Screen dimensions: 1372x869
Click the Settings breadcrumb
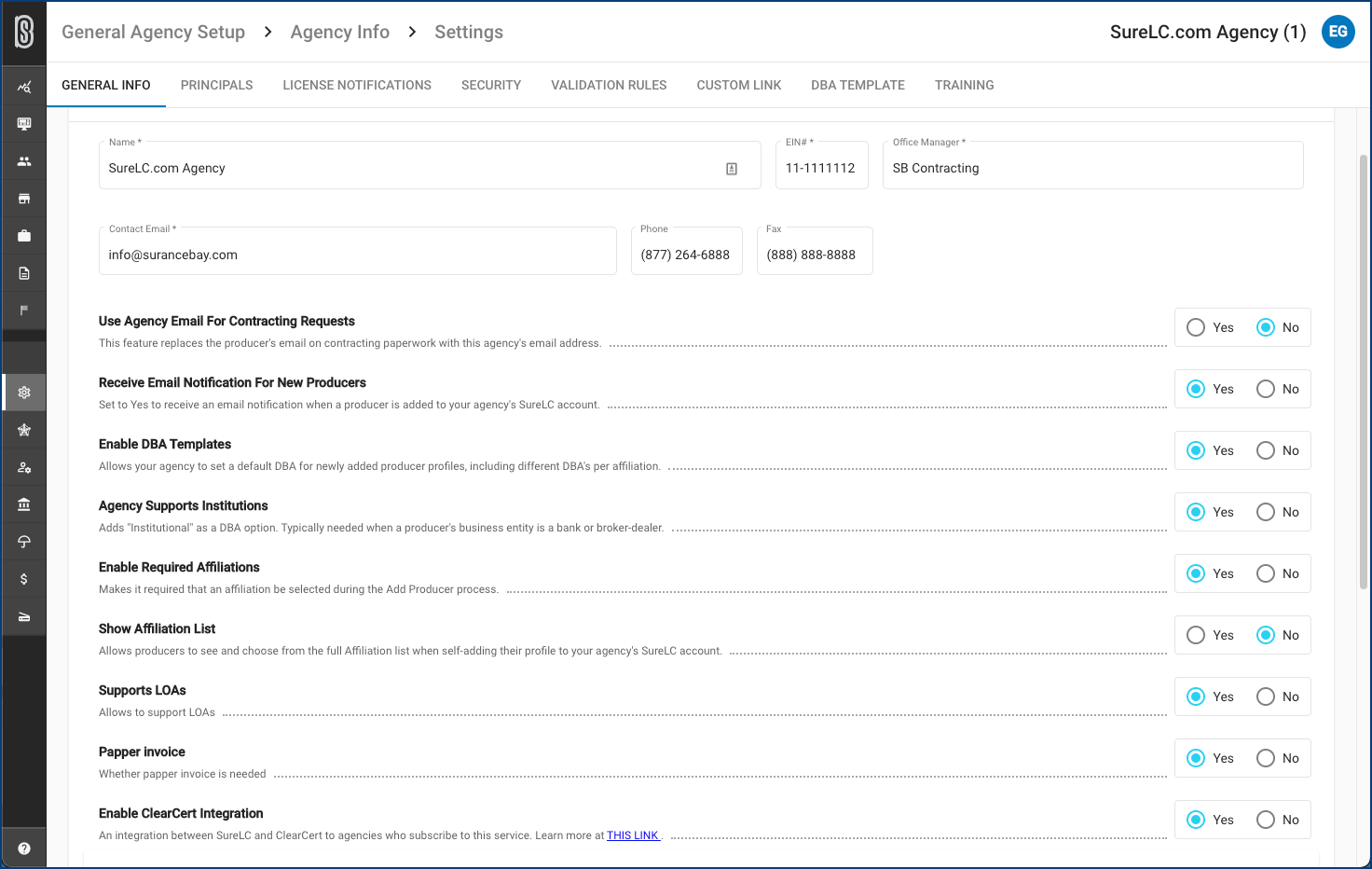coord(469,32)
